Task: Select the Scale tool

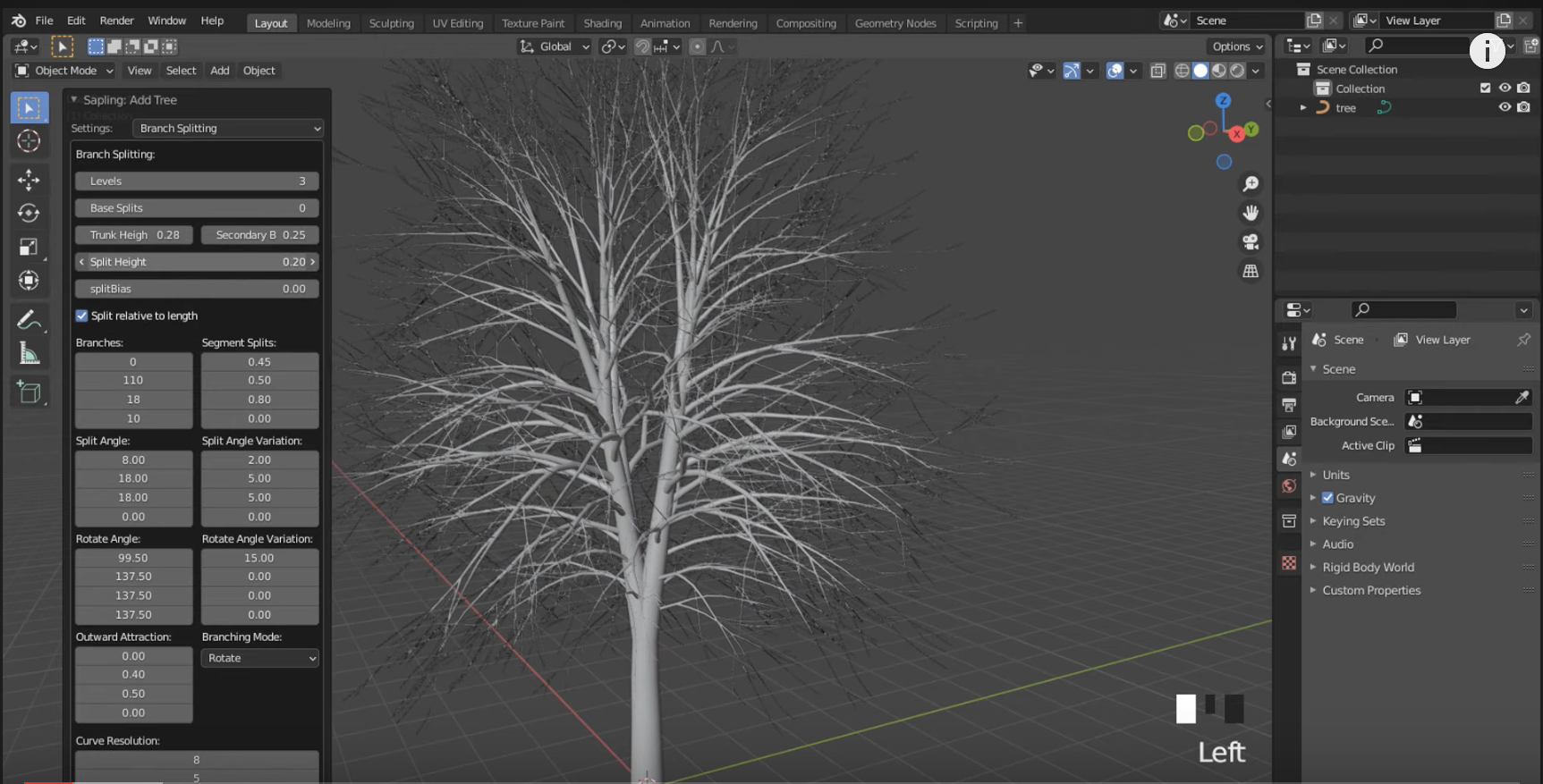Action: [x=30, y=247]
